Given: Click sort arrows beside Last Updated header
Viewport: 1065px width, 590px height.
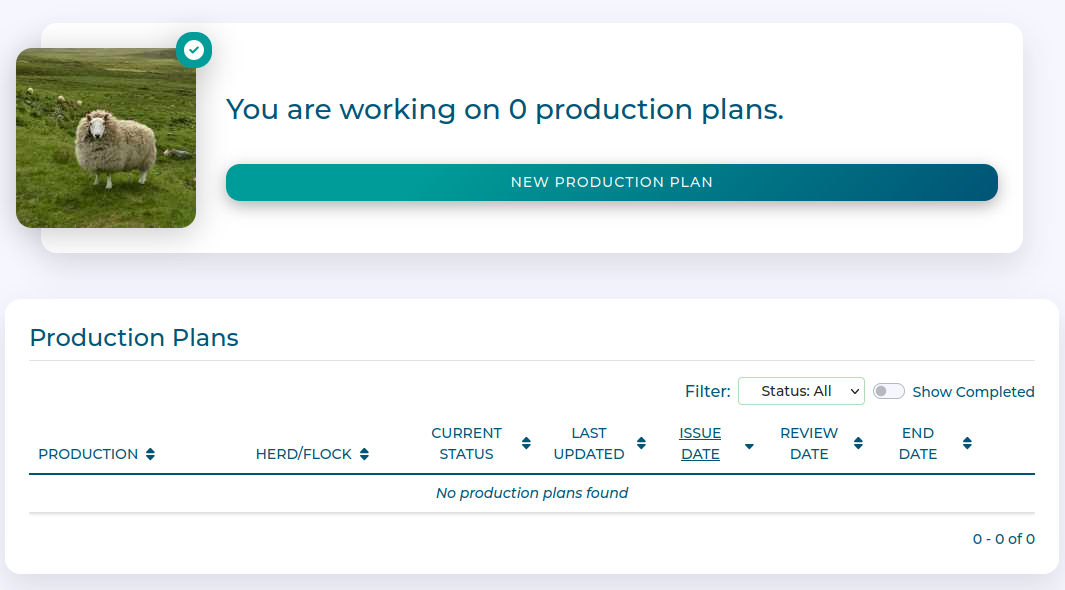Looking at the screenshot, I should 641,444.
